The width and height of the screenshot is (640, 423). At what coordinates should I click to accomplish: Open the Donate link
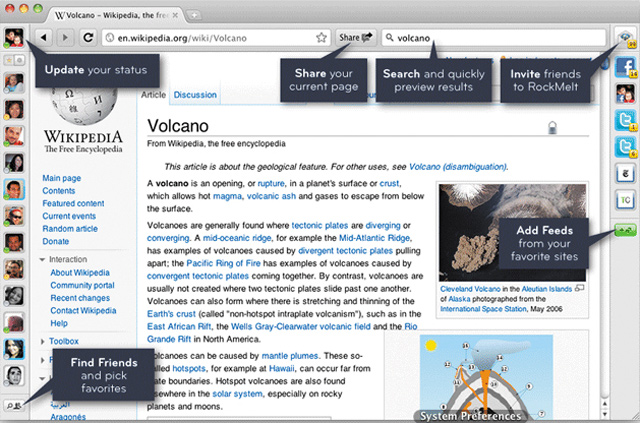coord(56,241)
